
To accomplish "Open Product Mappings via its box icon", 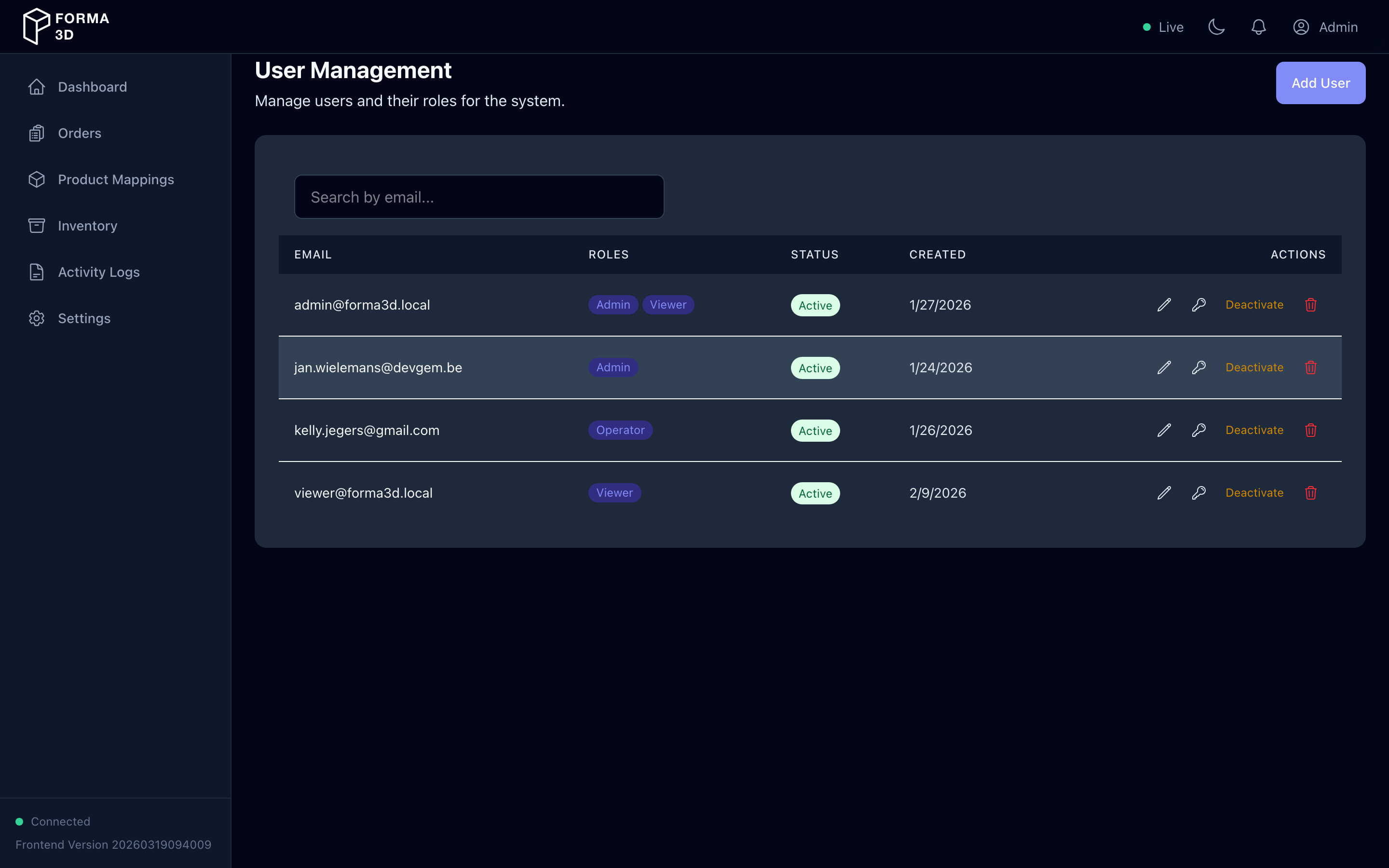I will coord(36,179).
